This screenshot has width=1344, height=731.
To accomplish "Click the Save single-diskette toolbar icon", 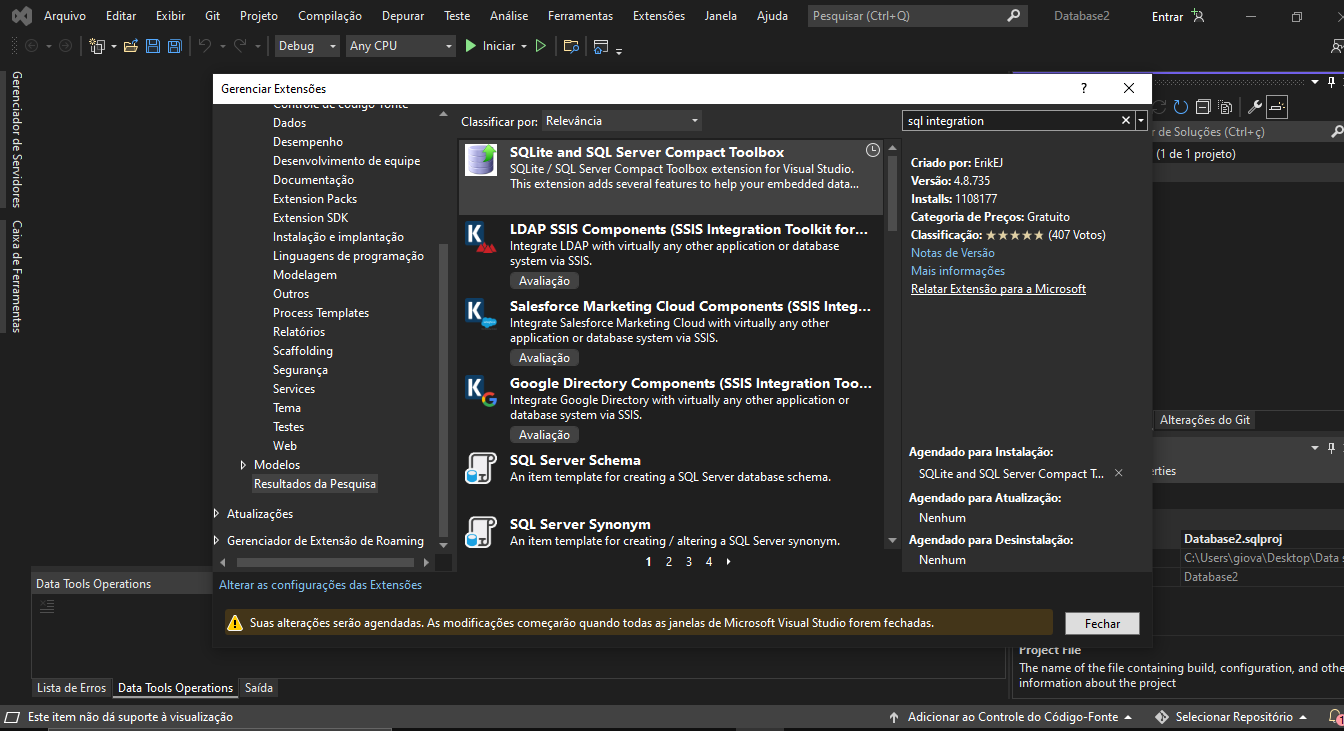I will pos(153,46).
